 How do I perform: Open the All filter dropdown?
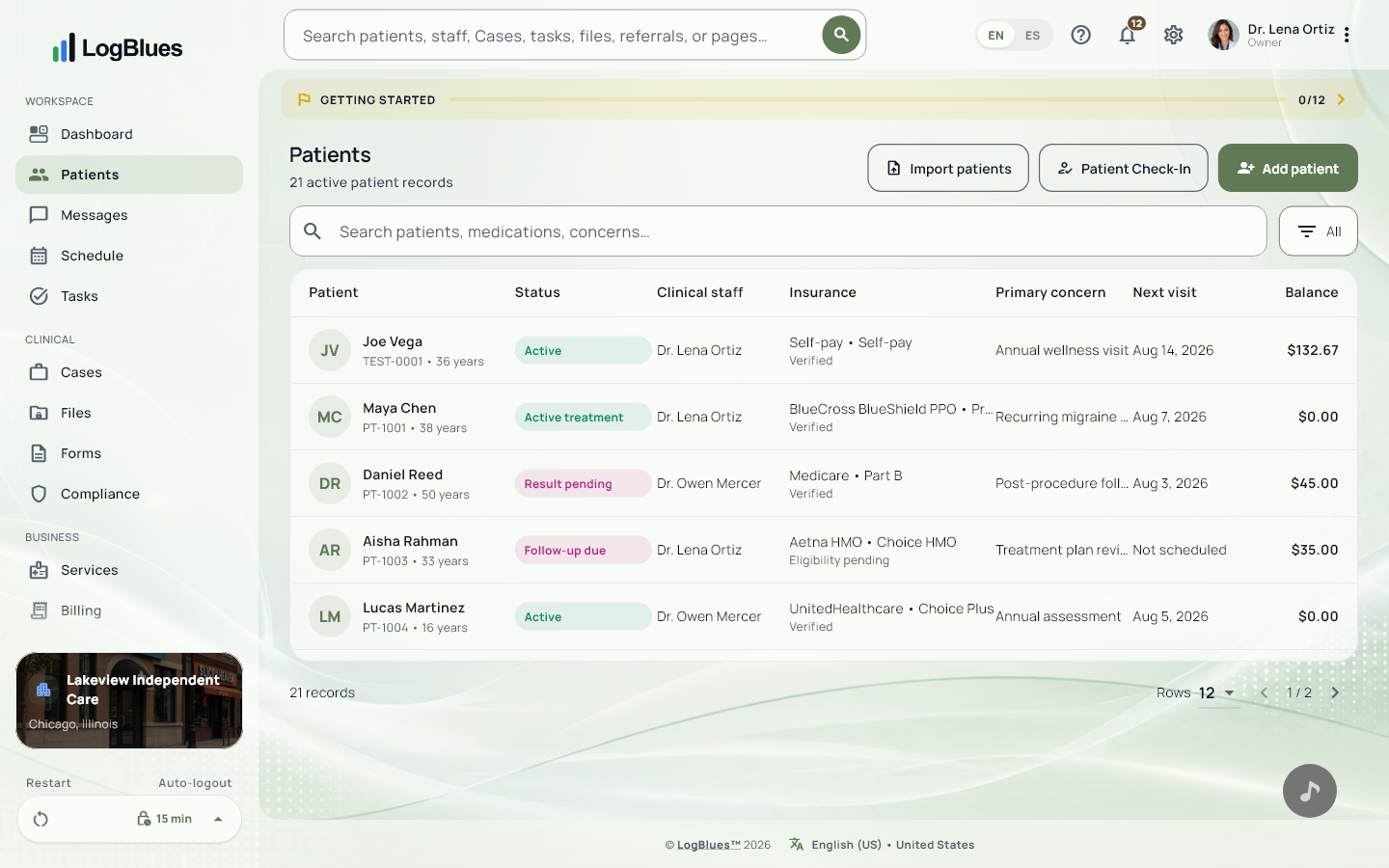click(x=1318, y=231)
